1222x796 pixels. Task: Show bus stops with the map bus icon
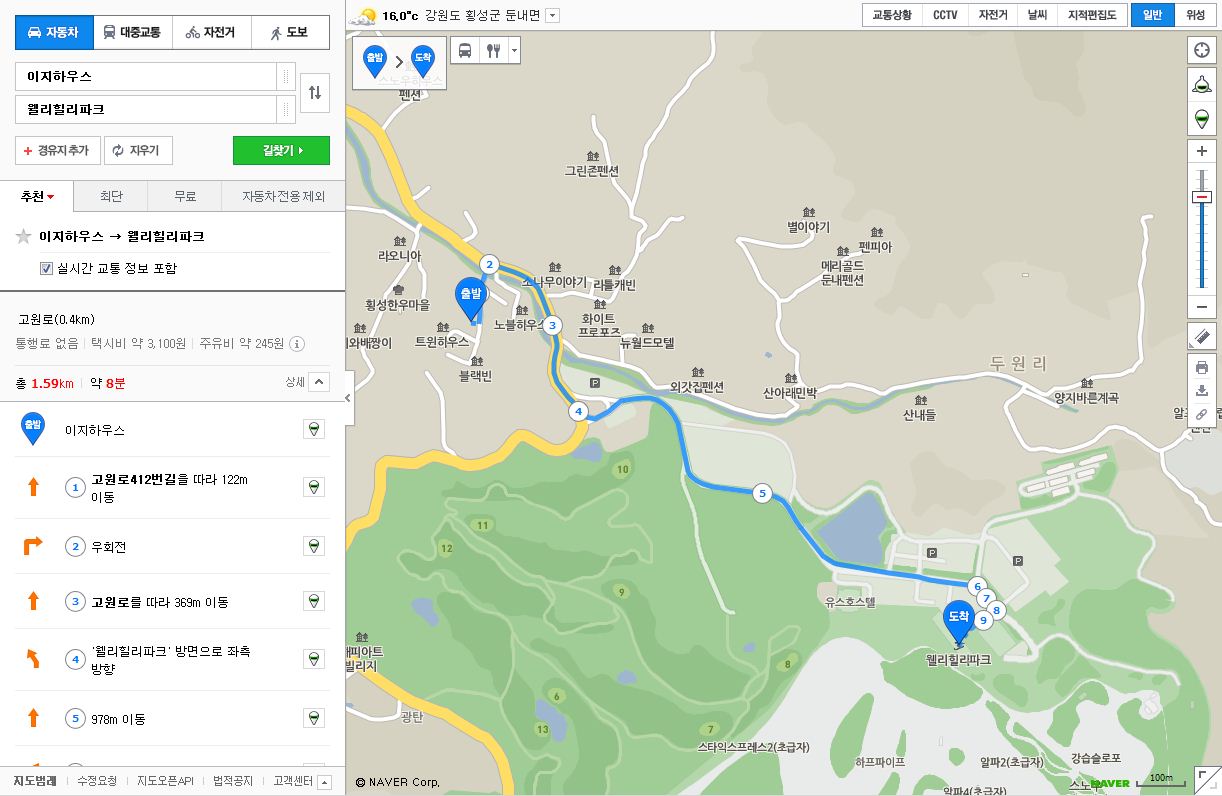click(x=466, y=50)
